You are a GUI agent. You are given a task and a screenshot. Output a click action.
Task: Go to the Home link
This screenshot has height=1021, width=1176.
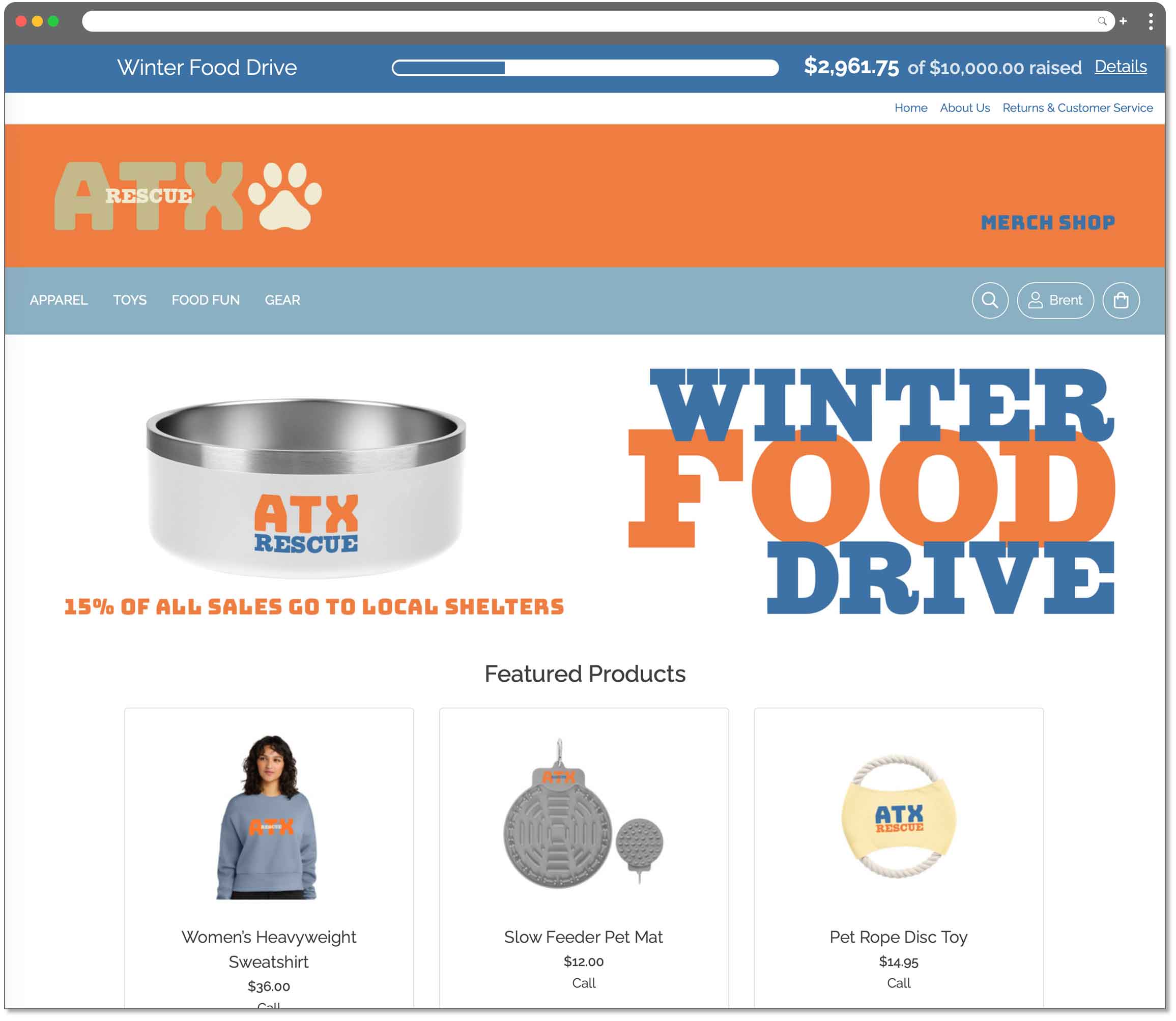pos(910,108)
